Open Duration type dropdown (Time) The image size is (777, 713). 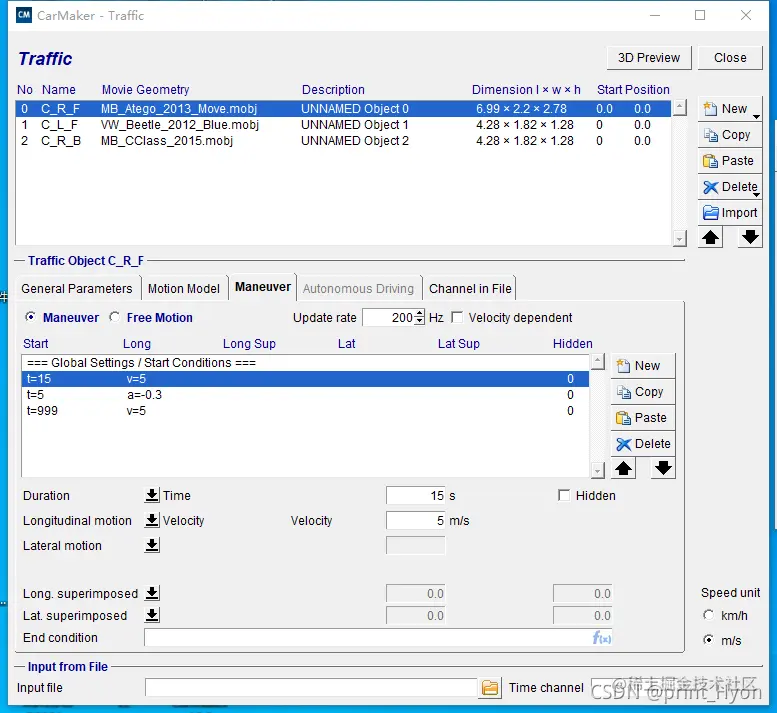152,495
